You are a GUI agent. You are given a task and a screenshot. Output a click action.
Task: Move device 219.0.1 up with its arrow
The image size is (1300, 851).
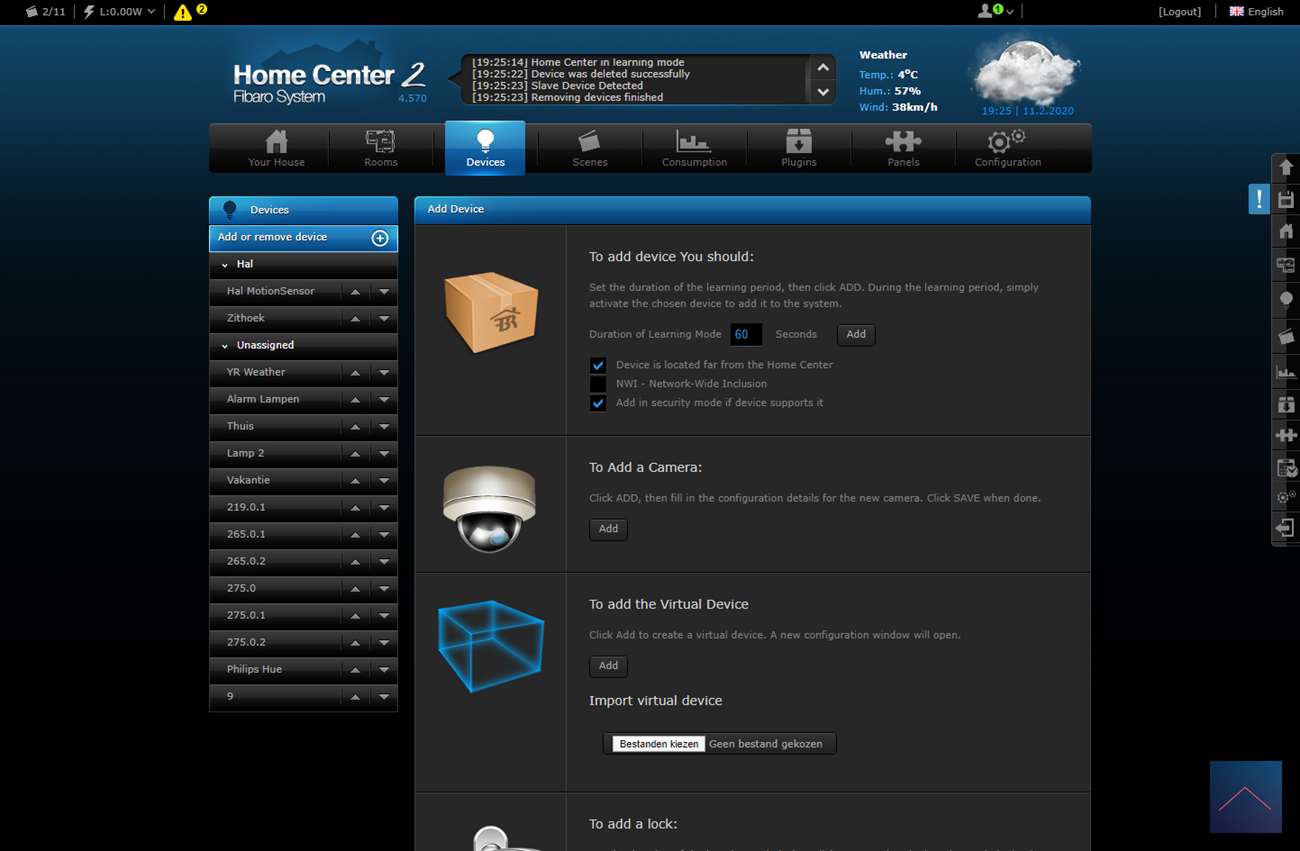tap(355, 508)
